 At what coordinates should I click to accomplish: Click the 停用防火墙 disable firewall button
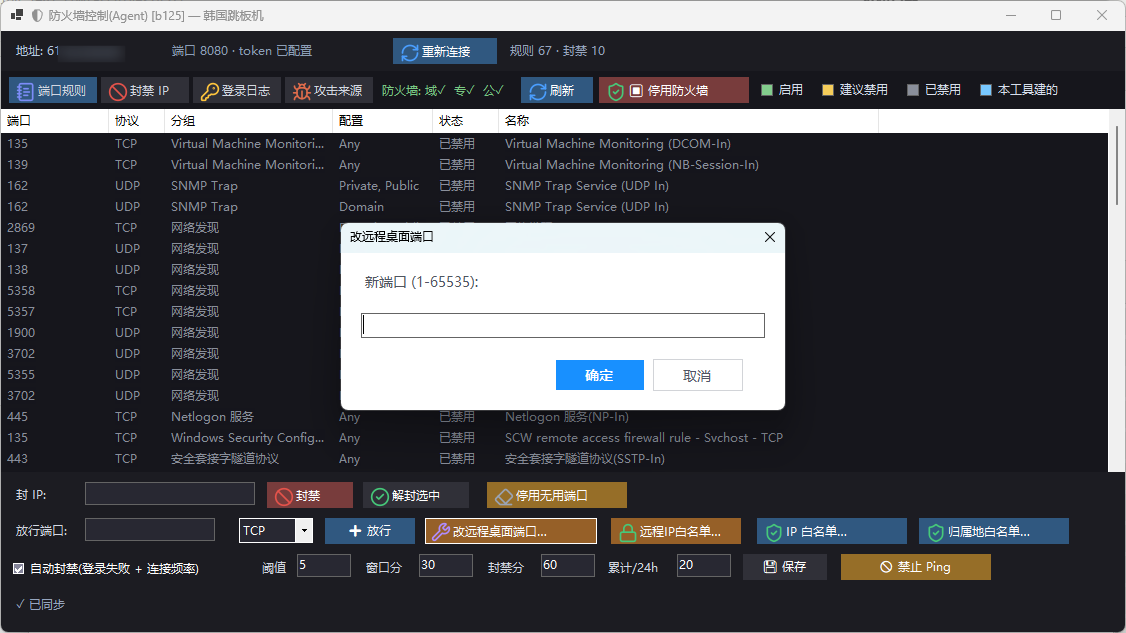(674, 91)
